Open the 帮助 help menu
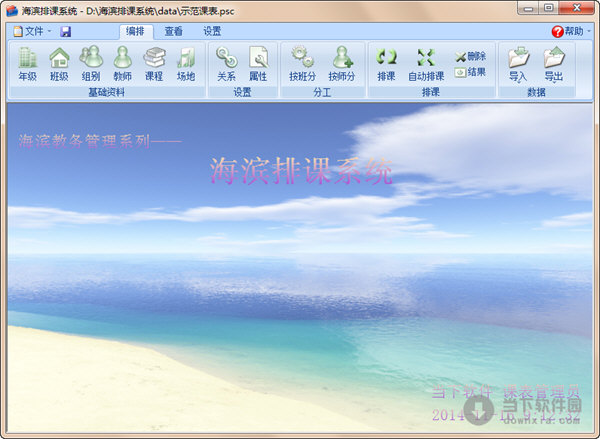 point(571,31)
